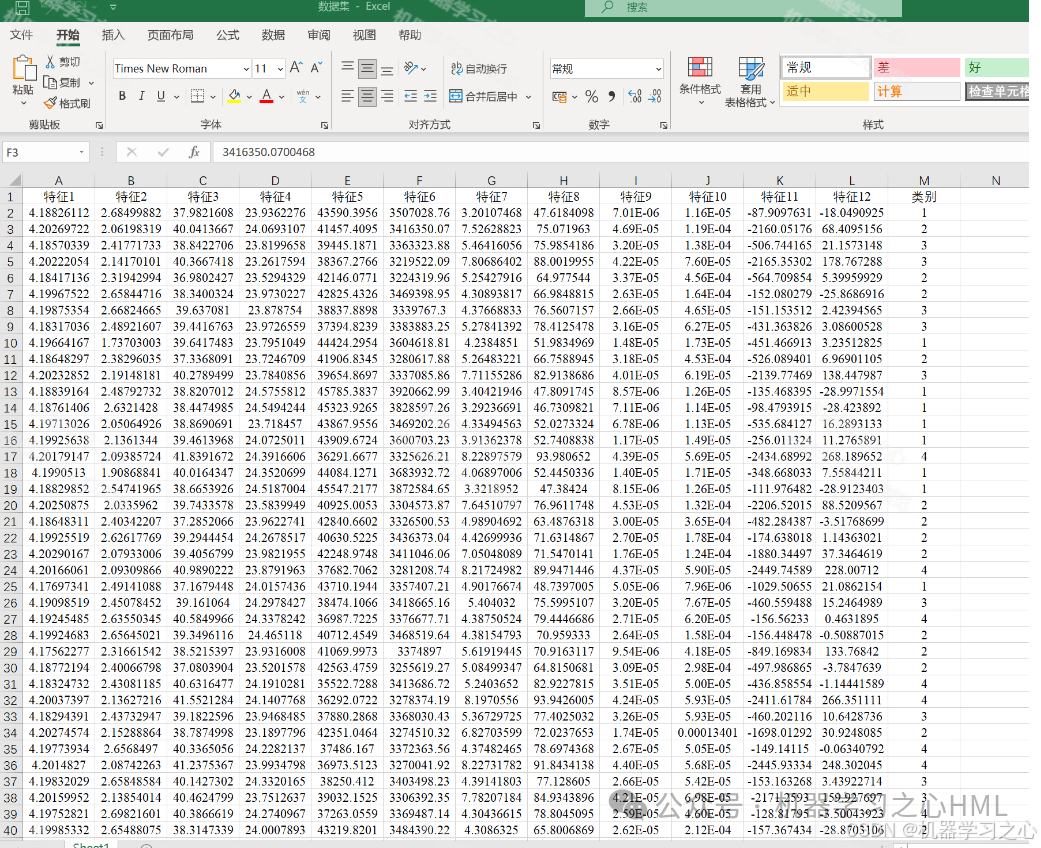Viewport: 1041px width, 848px height.
Task: Toggle italic formatting
Action: [141, 96]
